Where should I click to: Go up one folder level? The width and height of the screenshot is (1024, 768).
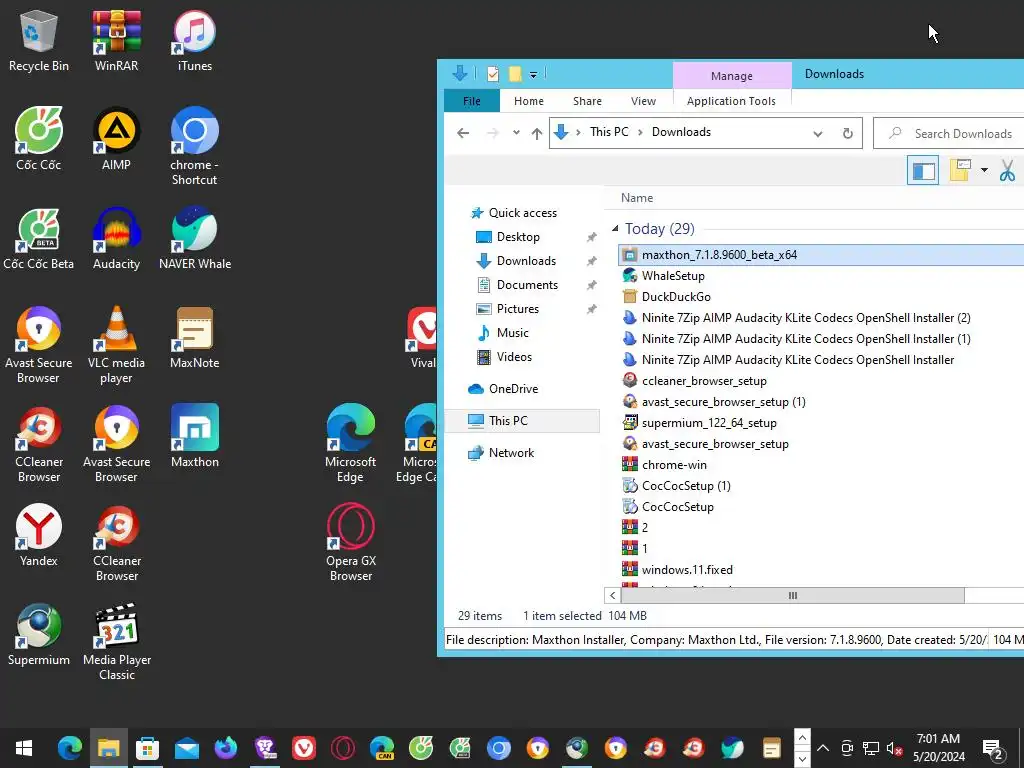(537, 133)
